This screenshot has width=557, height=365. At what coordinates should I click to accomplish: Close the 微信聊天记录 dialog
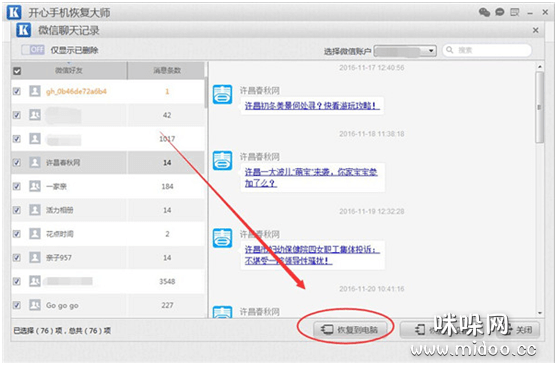[x=536, y=30]
